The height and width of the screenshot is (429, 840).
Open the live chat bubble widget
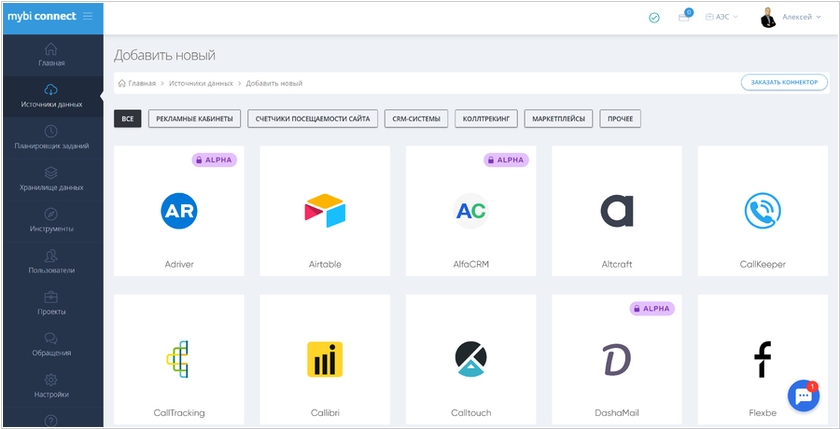coord(804,395)
